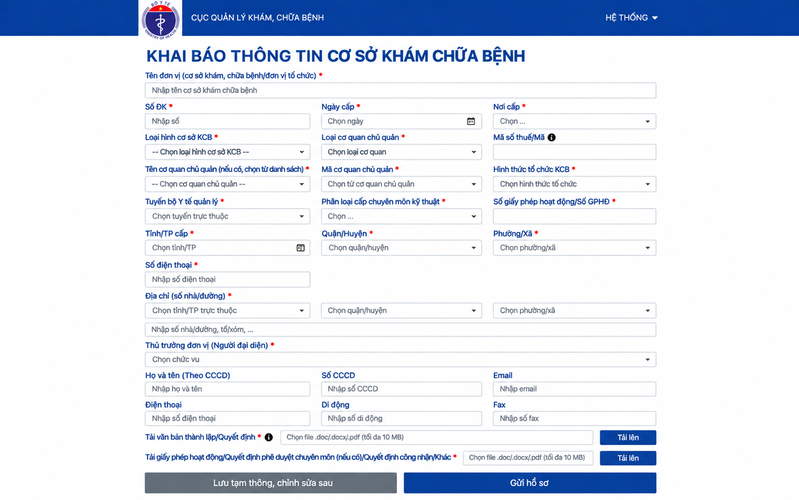Expand Phân loại cấp chuyên môn kỹ thuật dropdown
This screenshot has height=500, width=799.
(x=402, y=216)
